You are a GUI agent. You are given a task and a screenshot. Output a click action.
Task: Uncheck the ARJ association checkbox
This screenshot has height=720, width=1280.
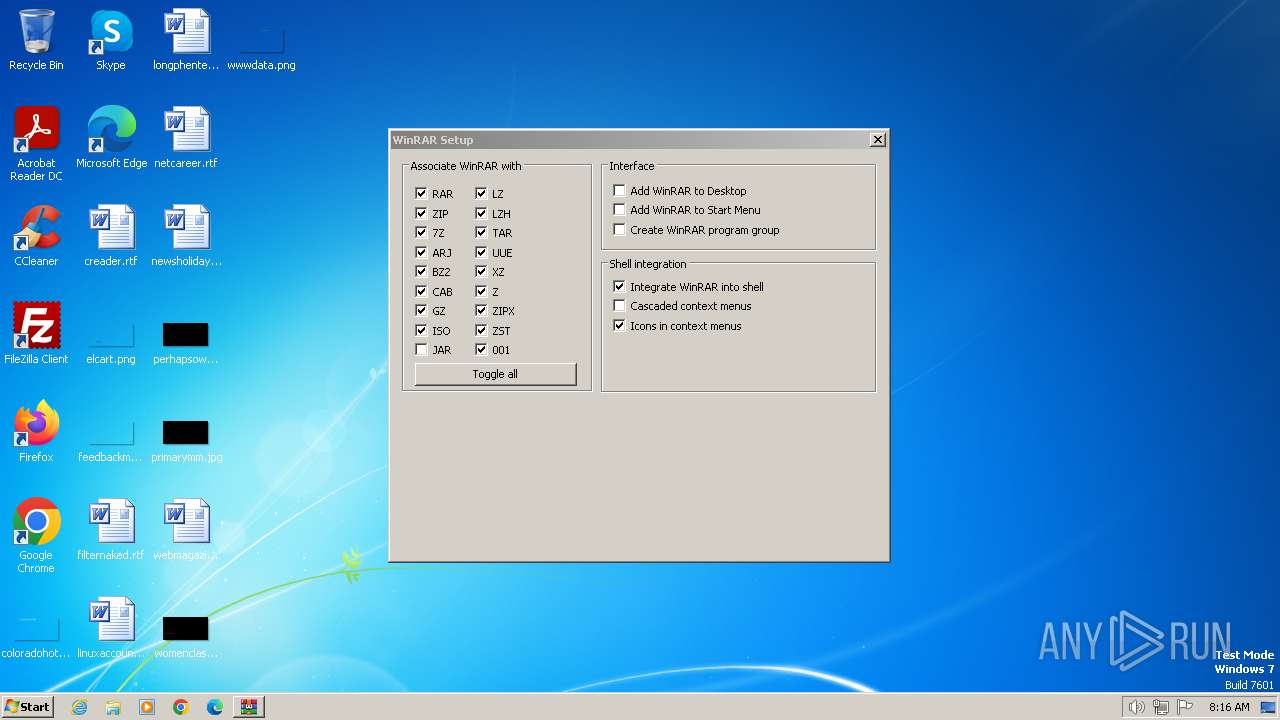point(421,252)
